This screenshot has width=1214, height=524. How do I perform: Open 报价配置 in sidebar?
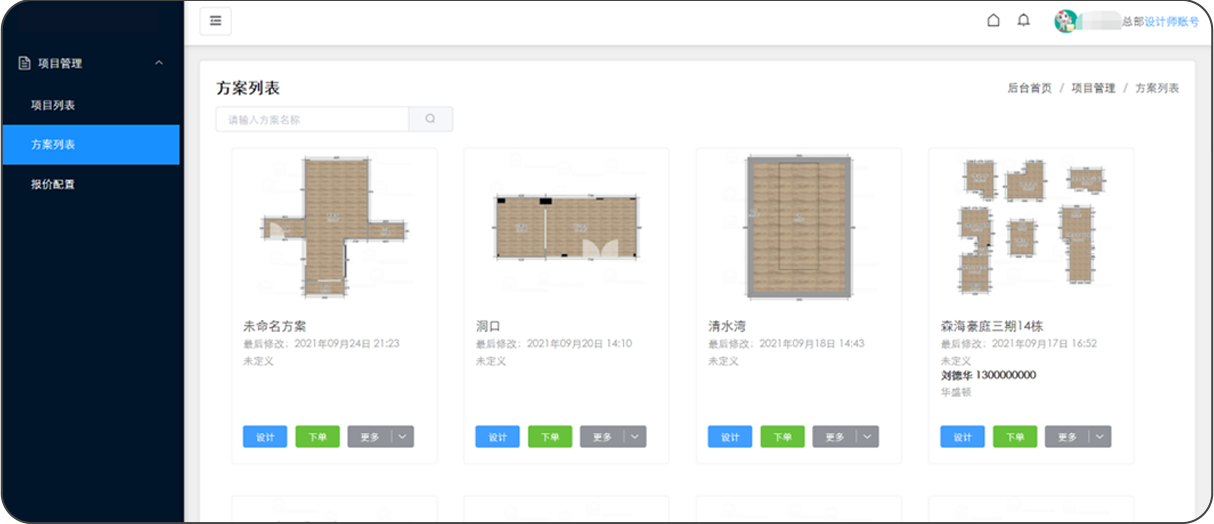click(x=53, y=184)
